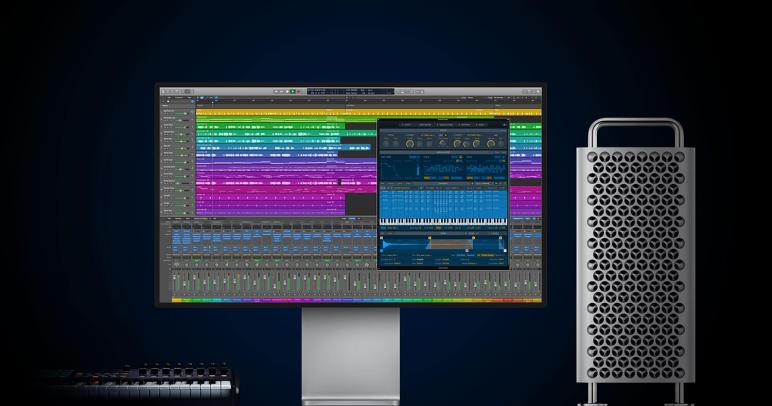Click the playhead marker in the ruler
This screenshot has width=772, height=406.
click(213, 103)
